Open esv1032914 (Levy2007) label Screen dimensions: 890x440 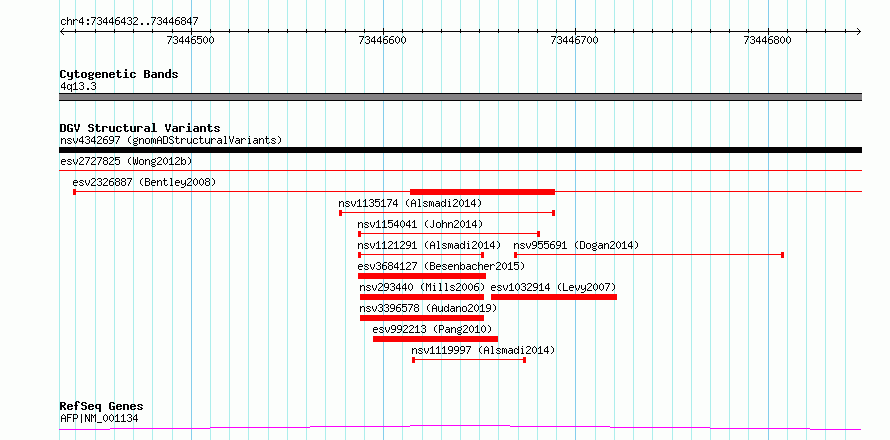click(553, 287)
